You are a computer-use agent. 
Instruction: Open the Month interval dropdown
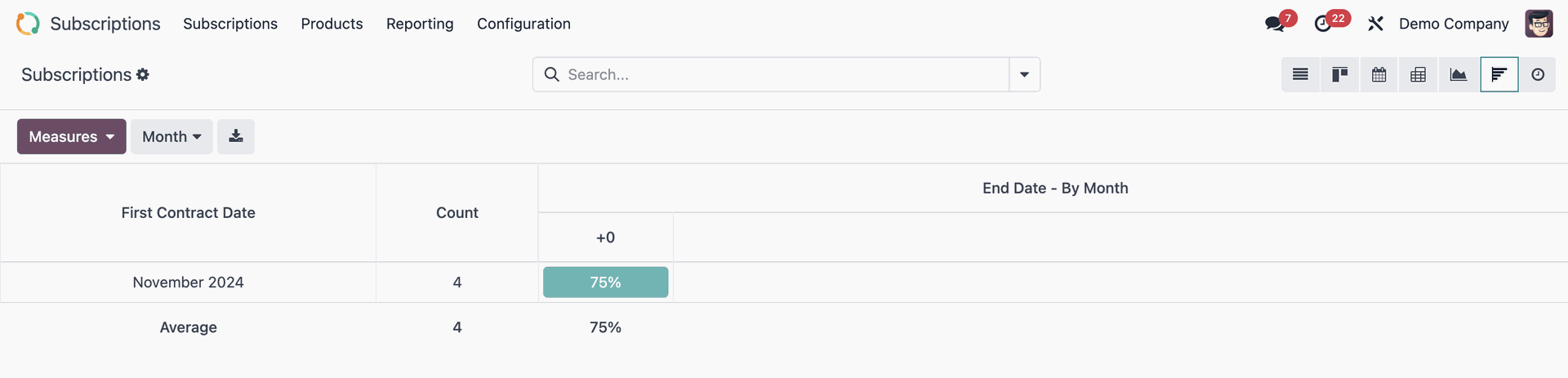(x=171, y=136)
